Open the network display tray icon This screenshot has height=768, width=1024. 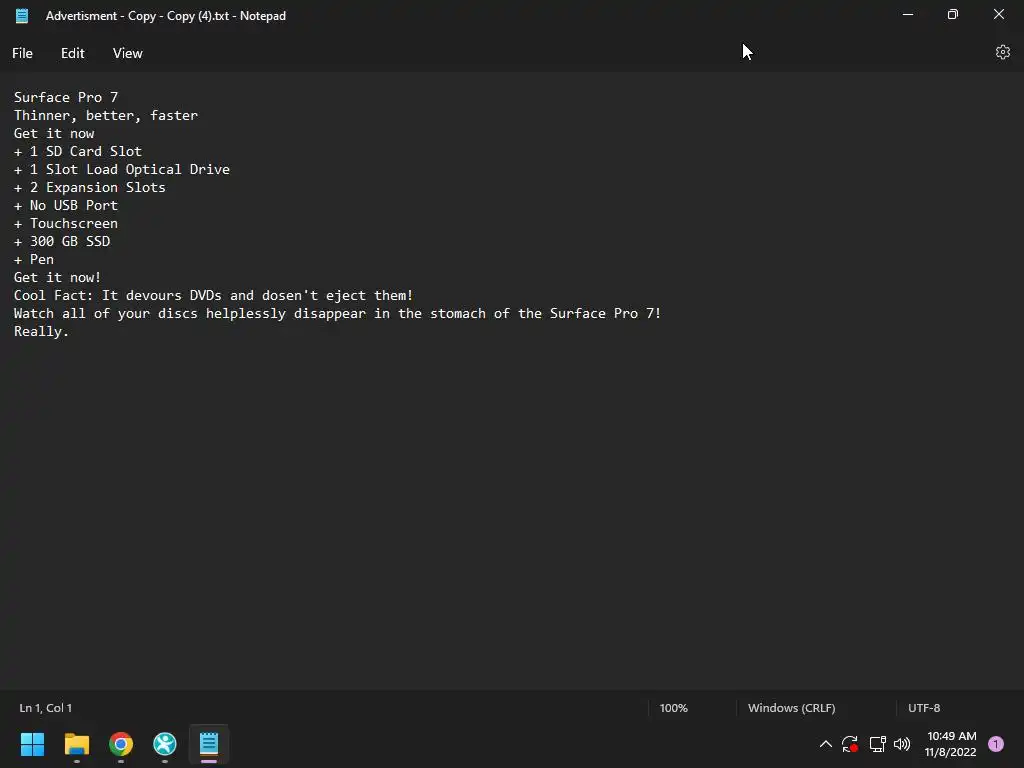click(877, 744)
